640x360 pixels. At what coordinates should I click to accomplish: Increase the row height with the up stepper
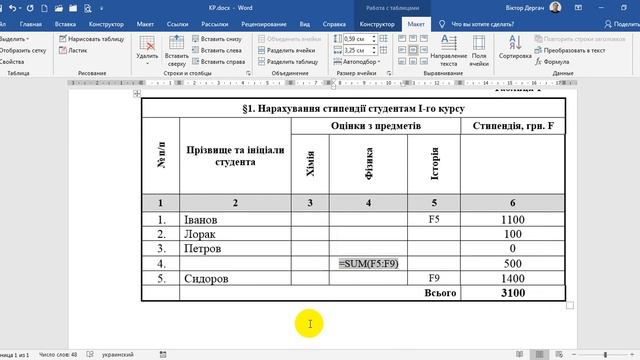[374, 37]
